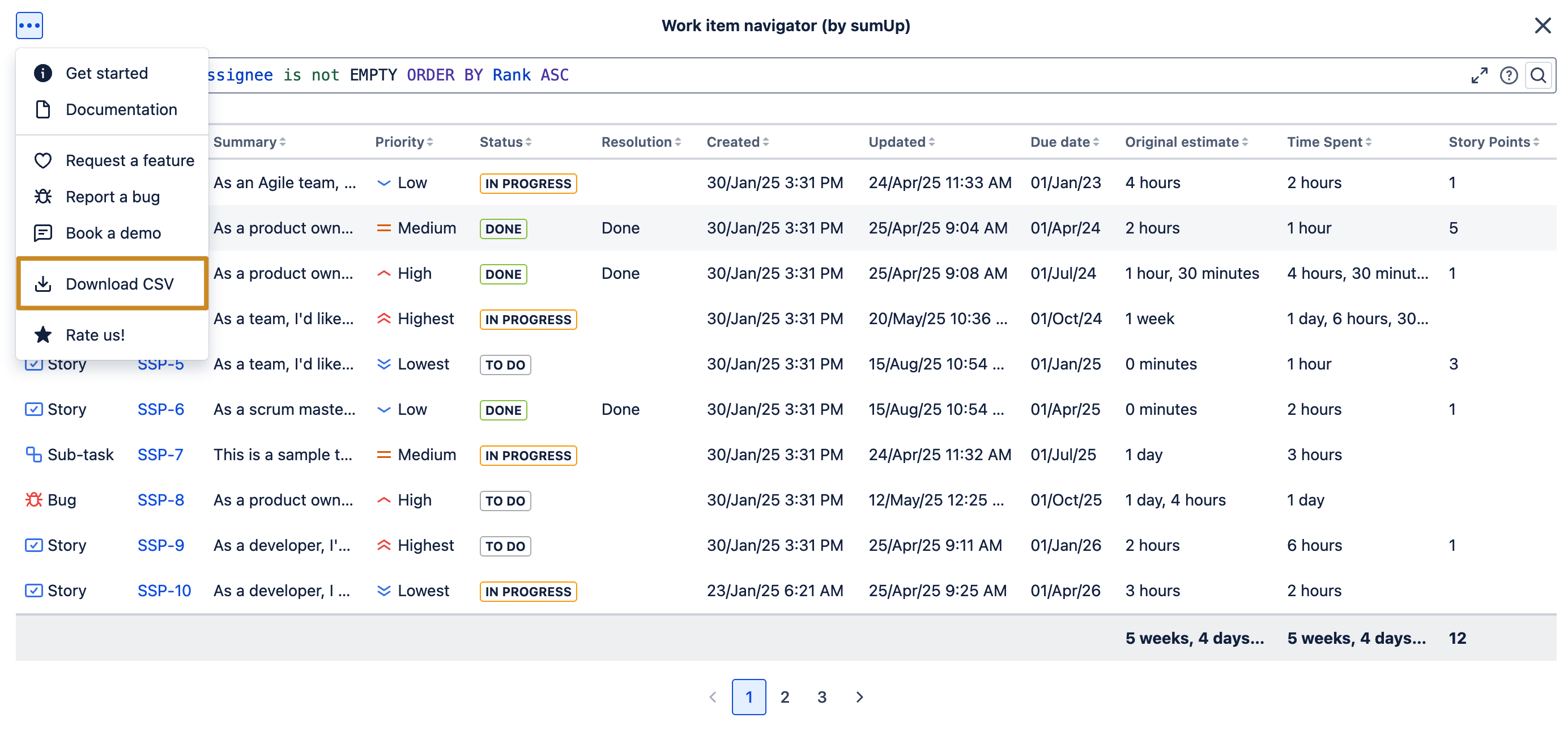Expand the JQL query editor
1568x756 pixels.
click(x=1478, y=75)
